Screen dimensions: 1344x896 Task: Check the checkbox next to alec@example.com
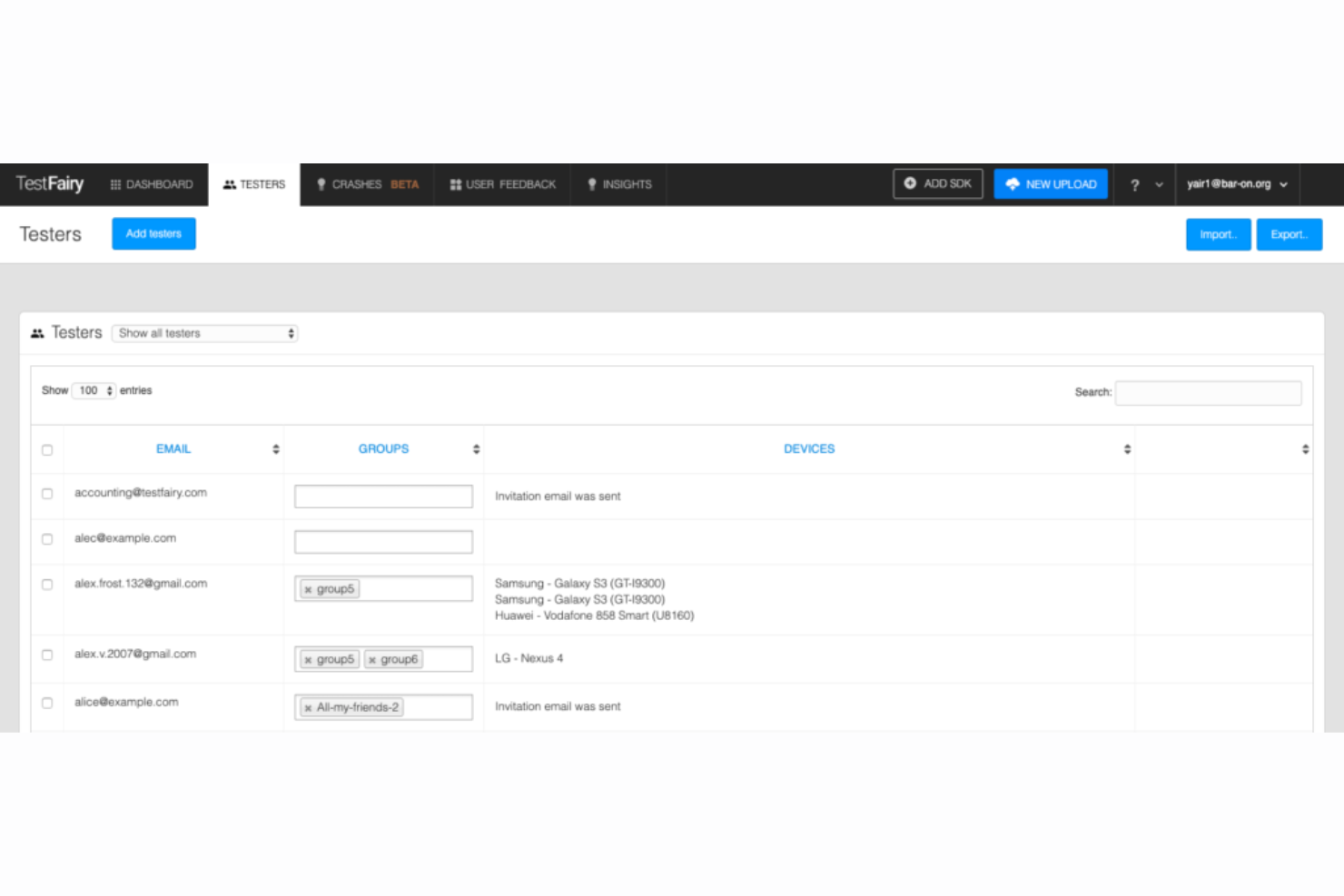[x=47, y=538]
